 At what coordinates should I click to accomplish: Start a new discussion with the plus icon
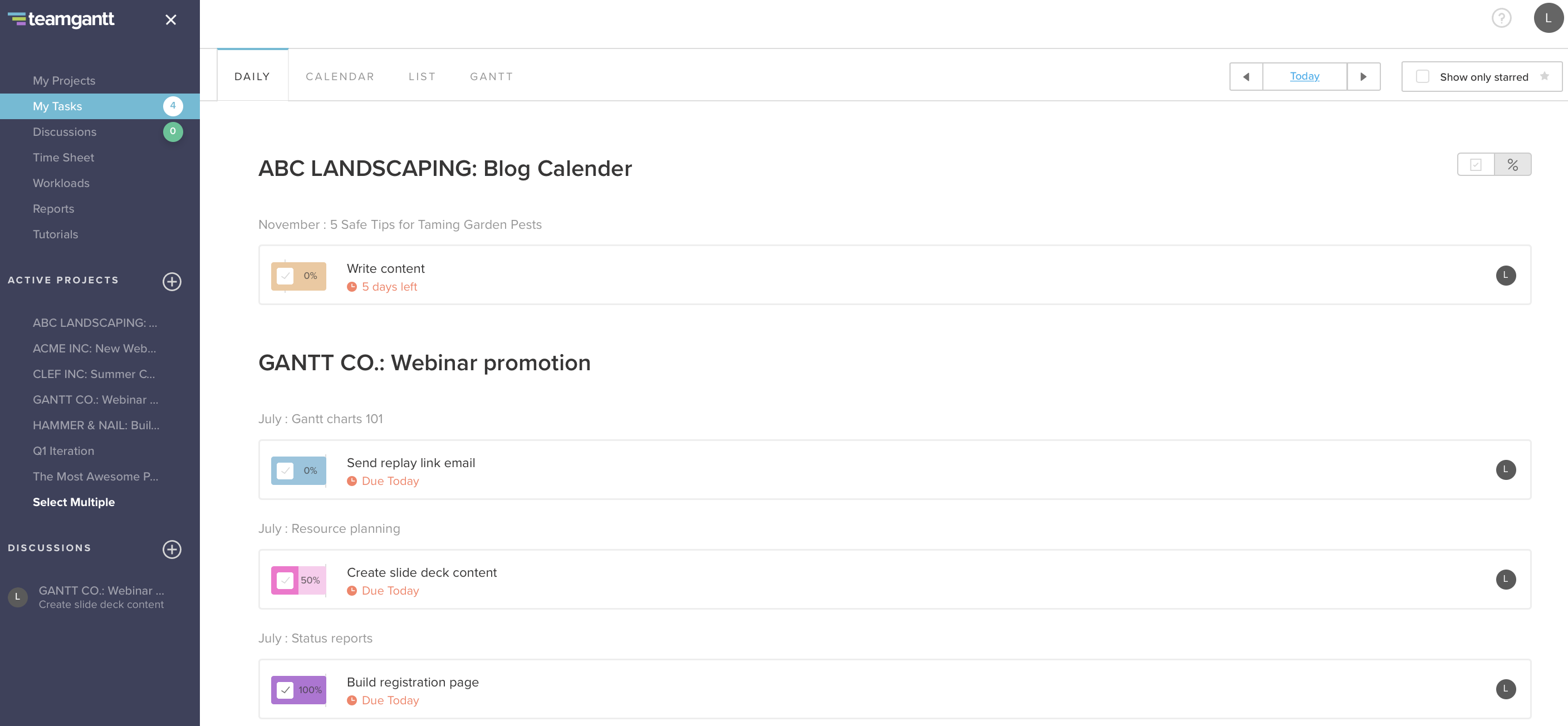click(172, 549)
